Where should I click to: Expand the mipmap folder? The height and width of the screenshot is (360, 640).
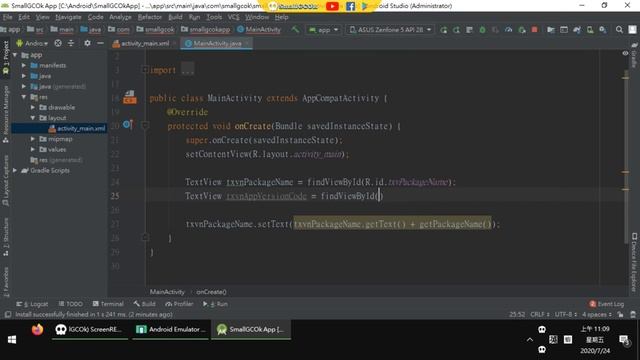[x=33, y=139]
